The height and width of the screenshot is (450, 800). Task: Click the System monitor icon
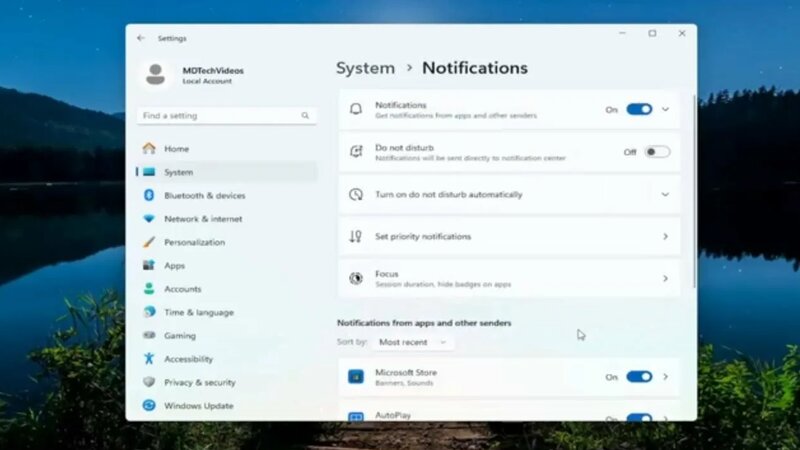point(149,172)
